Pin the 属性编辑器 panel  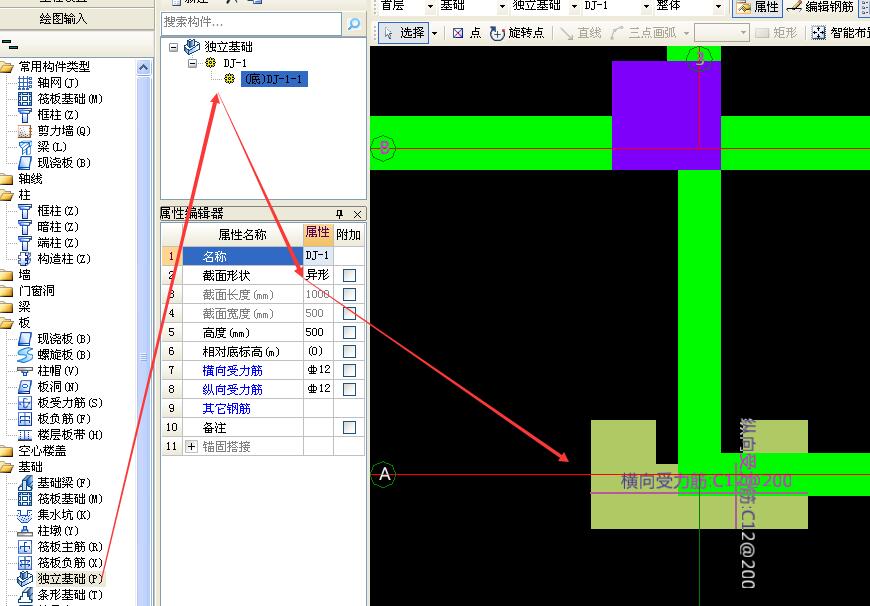pos(340,214)
